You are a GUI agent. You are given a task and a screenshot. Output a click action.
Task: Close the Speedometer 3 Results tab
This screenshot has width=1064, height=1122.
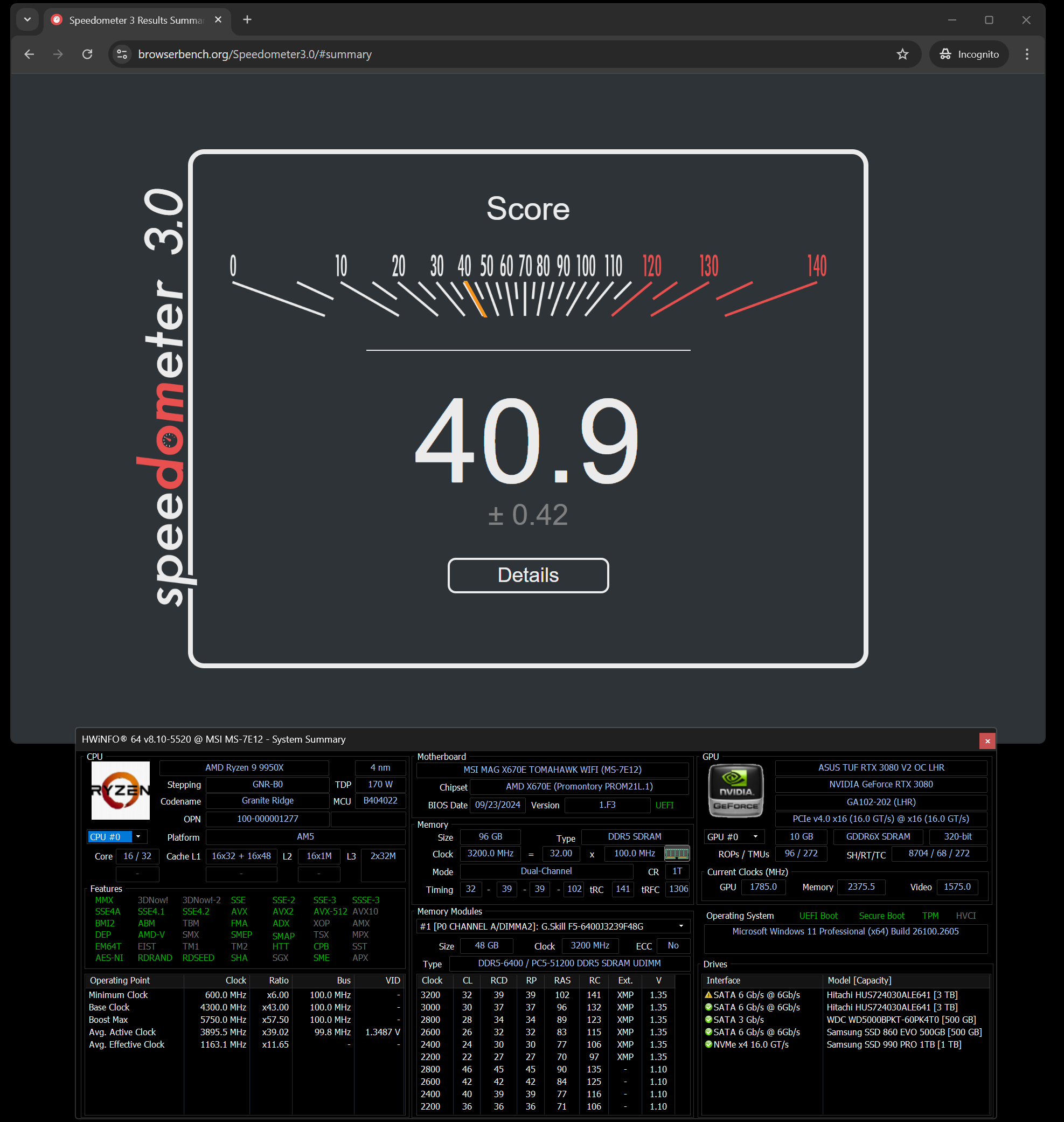click(x=218, y=20)
